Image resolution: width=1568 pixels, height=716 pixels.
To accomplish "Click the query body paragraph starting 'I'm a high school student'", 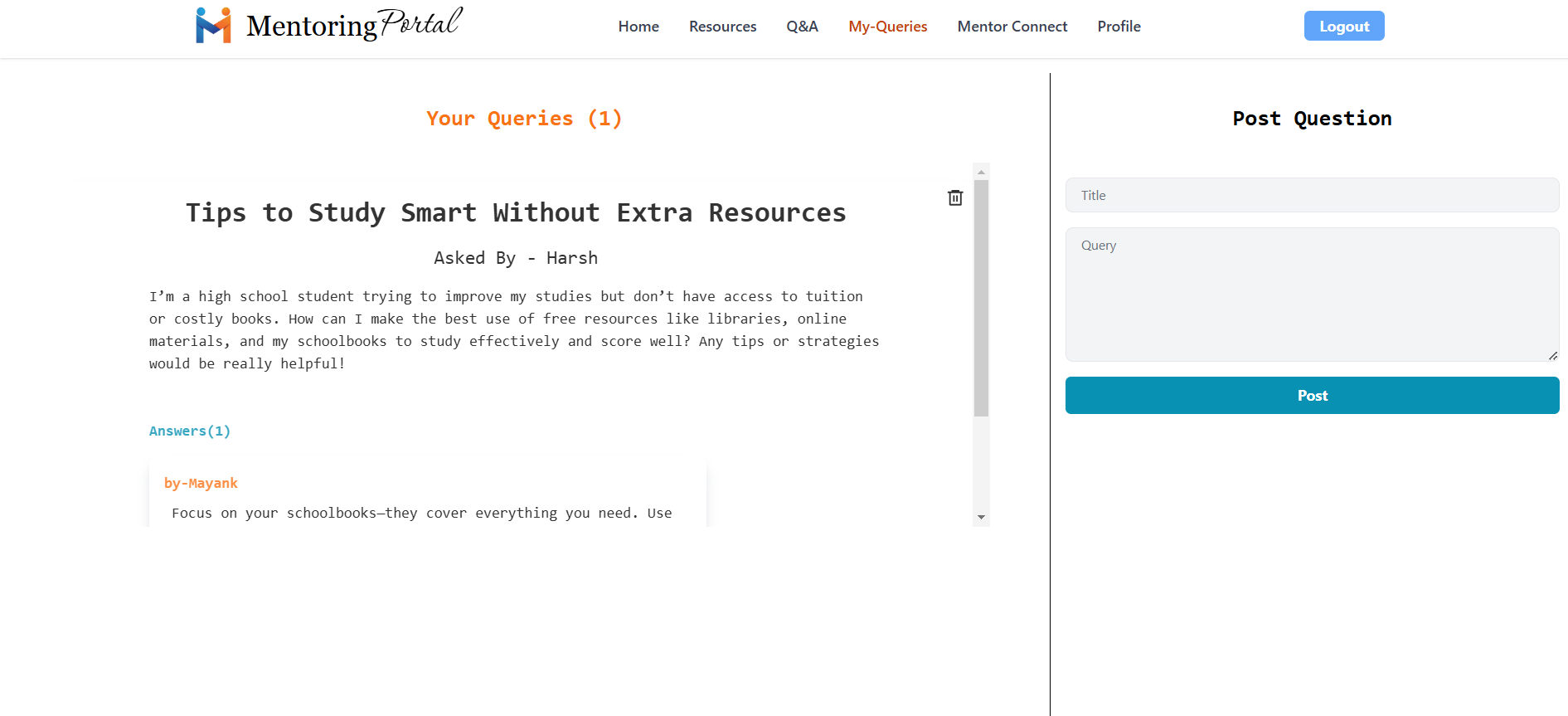I will [514, 330].
